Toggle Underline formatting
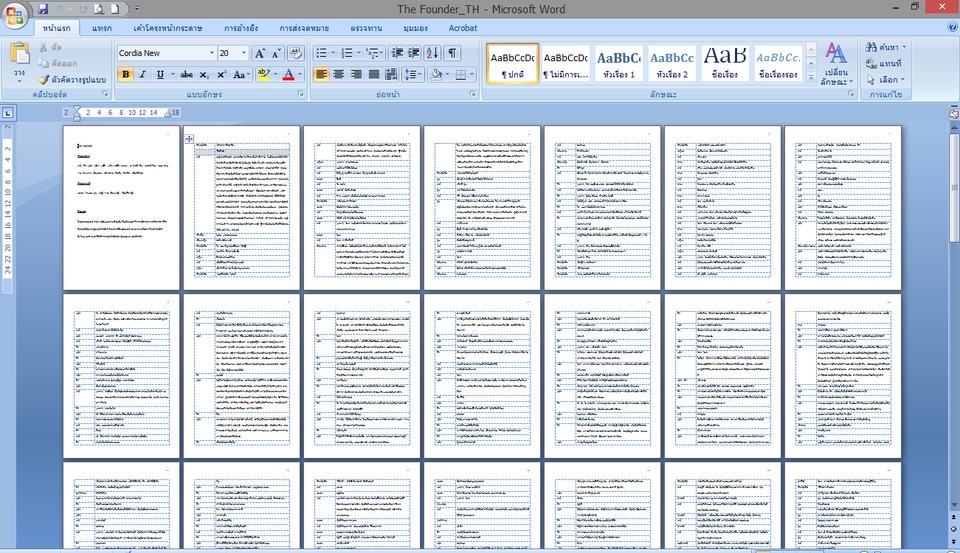960x553 pixels. coord(160,75)
